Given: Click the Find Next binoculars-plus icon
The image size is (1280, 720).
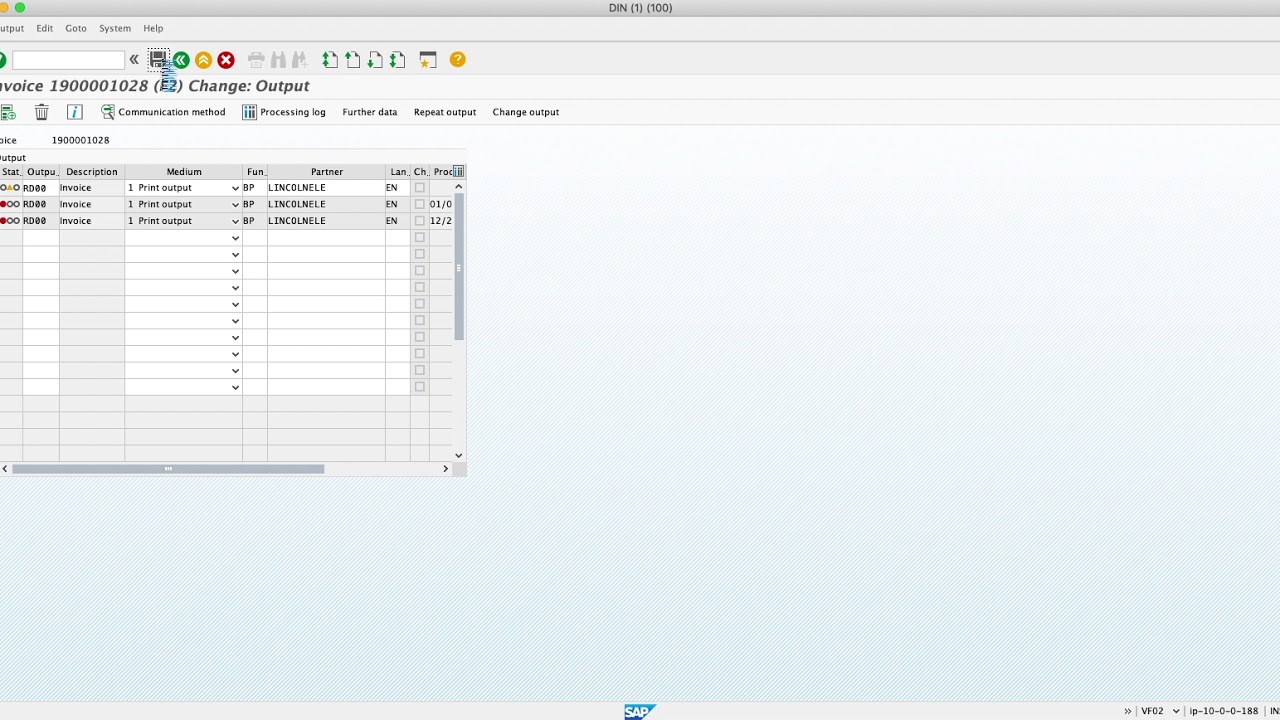Looking at the screenshot, I should click(299, 60).
